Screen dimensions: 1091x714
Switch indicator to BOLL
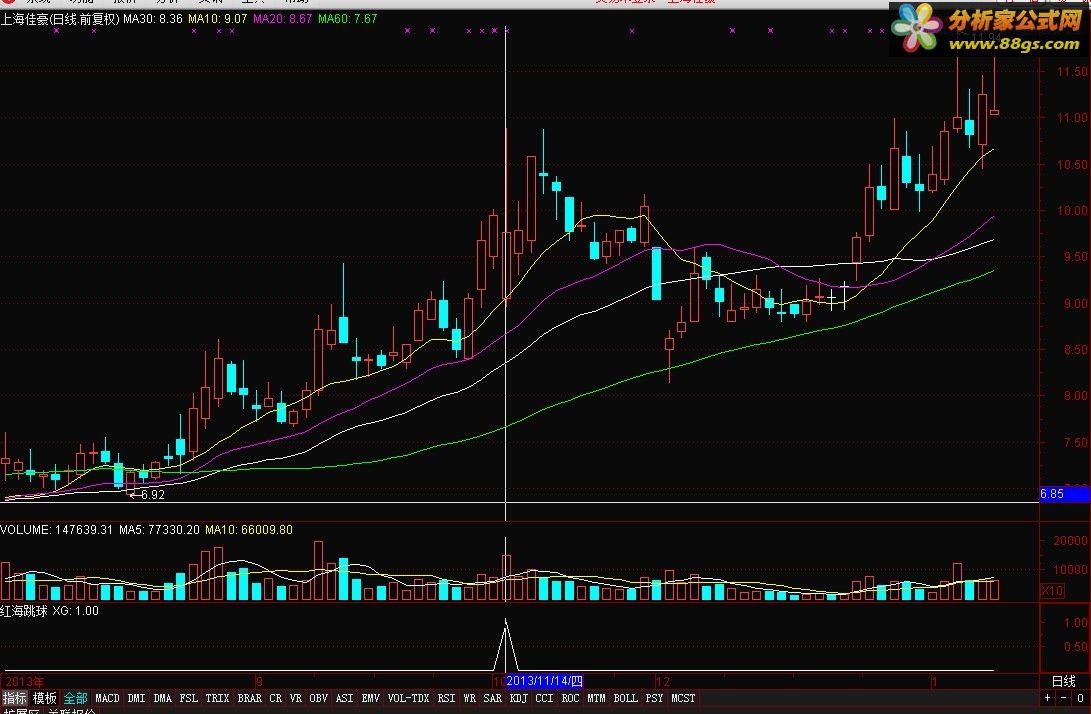pyautogui.click(x=625, y=698)
